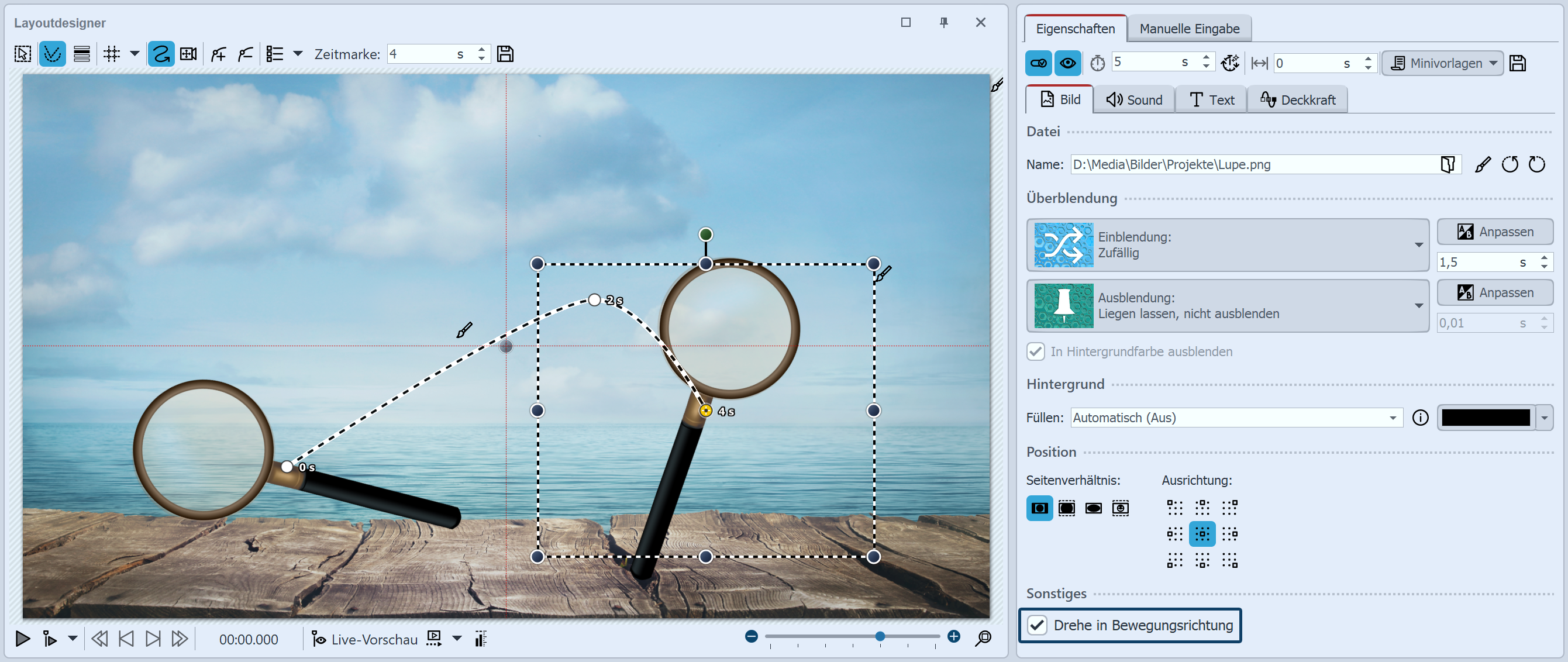
Task: Switch to the Manuelle Eingabe tab
Action: click(1189, 29)
